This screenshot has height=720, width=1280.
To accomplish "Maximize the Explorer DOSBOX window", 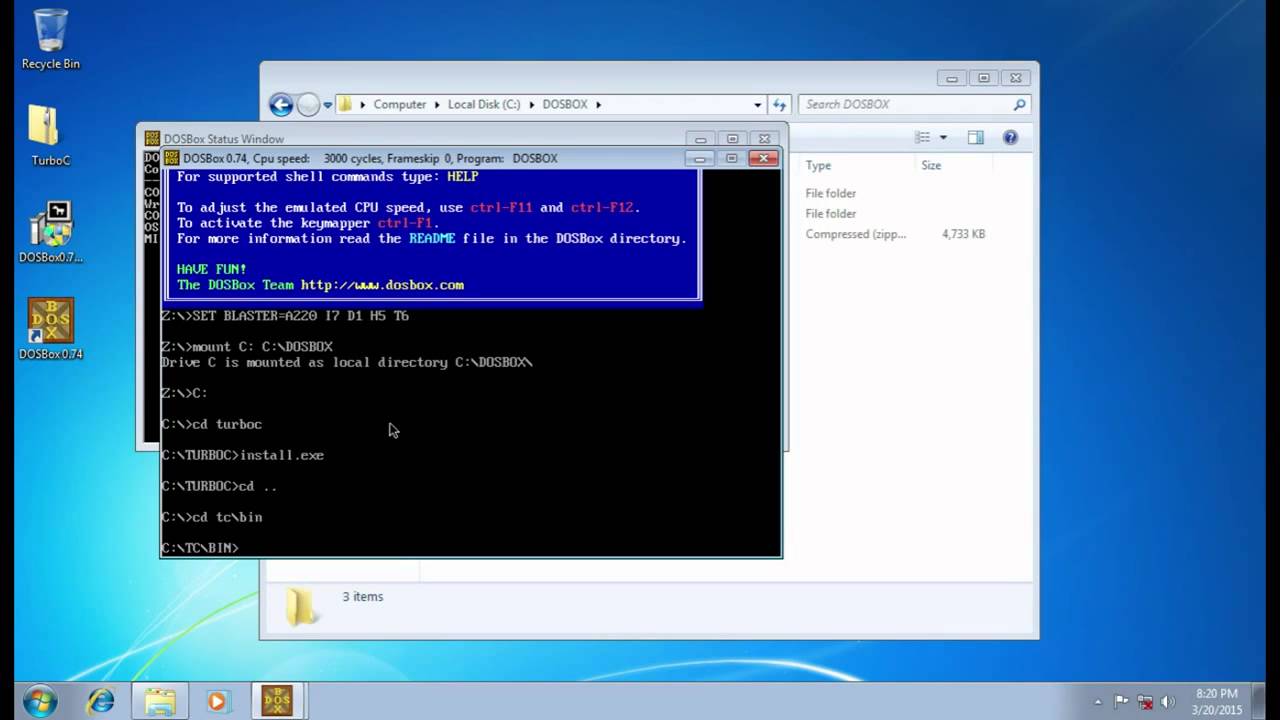I will [983, 78].
